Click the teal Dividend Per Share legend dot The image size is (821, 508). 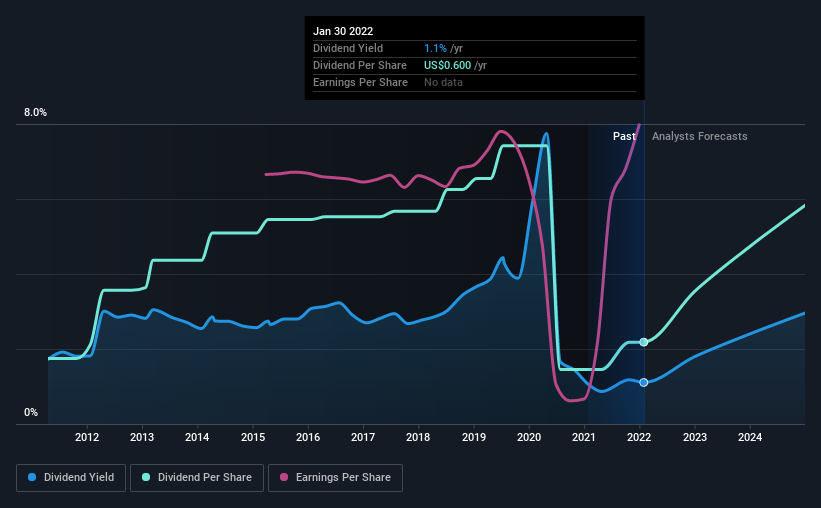point(146,477)
